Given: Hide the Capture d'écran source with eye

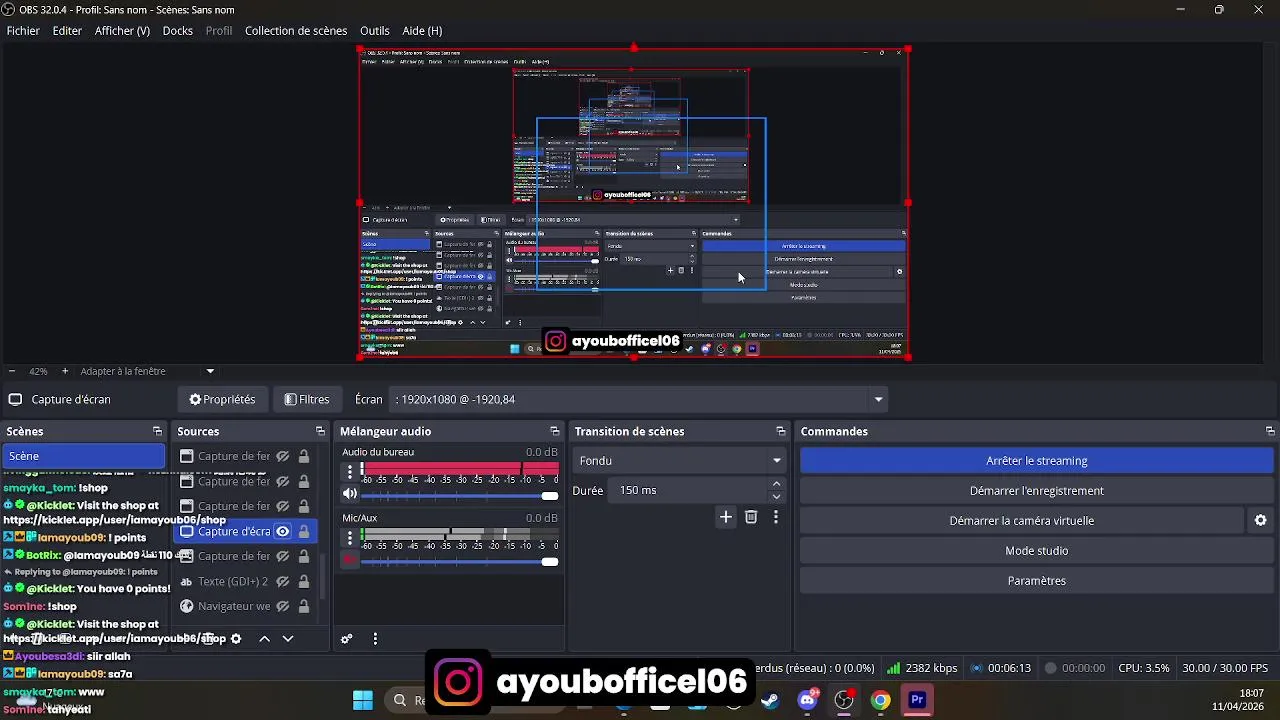Looking at the screenshot, I should [x=283, y=531].
